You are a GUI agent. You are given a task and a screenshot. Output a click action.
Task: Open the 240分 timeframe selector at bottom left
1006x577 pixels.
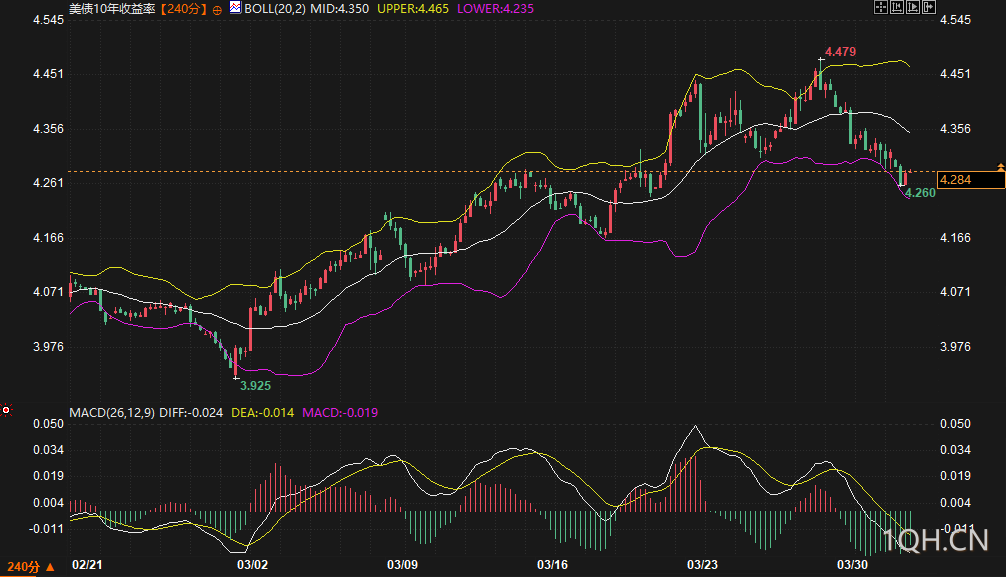pos(27,567)
